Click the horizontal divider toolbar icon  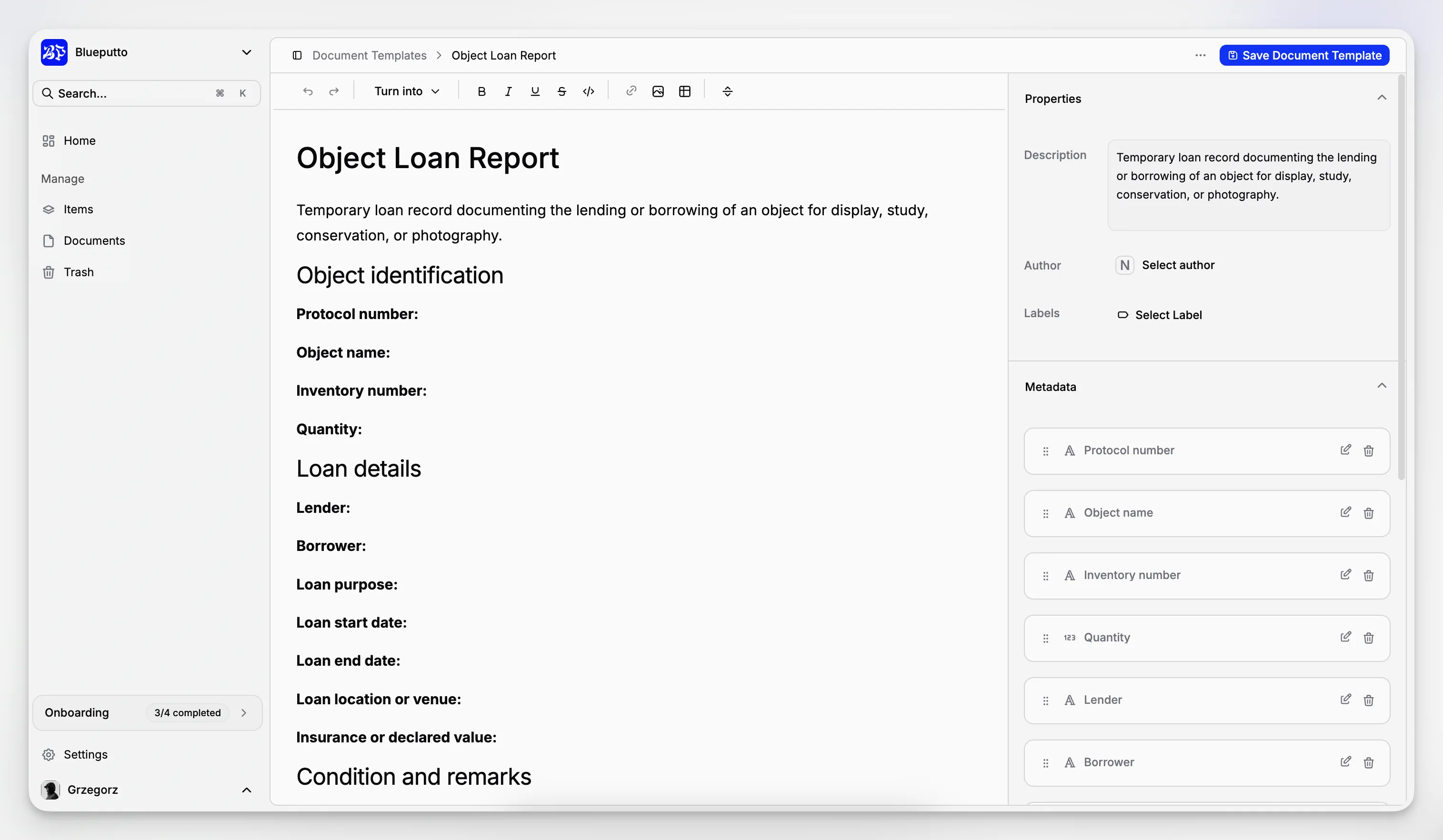(x=727, y=91)
